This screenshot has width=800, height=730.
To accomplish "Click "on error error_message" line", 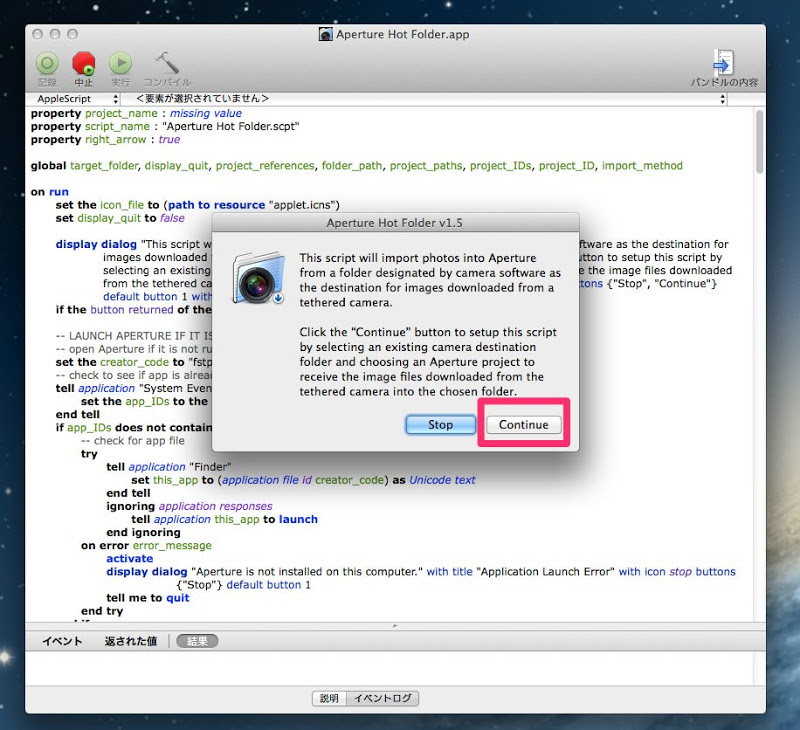I will (146, 546).
